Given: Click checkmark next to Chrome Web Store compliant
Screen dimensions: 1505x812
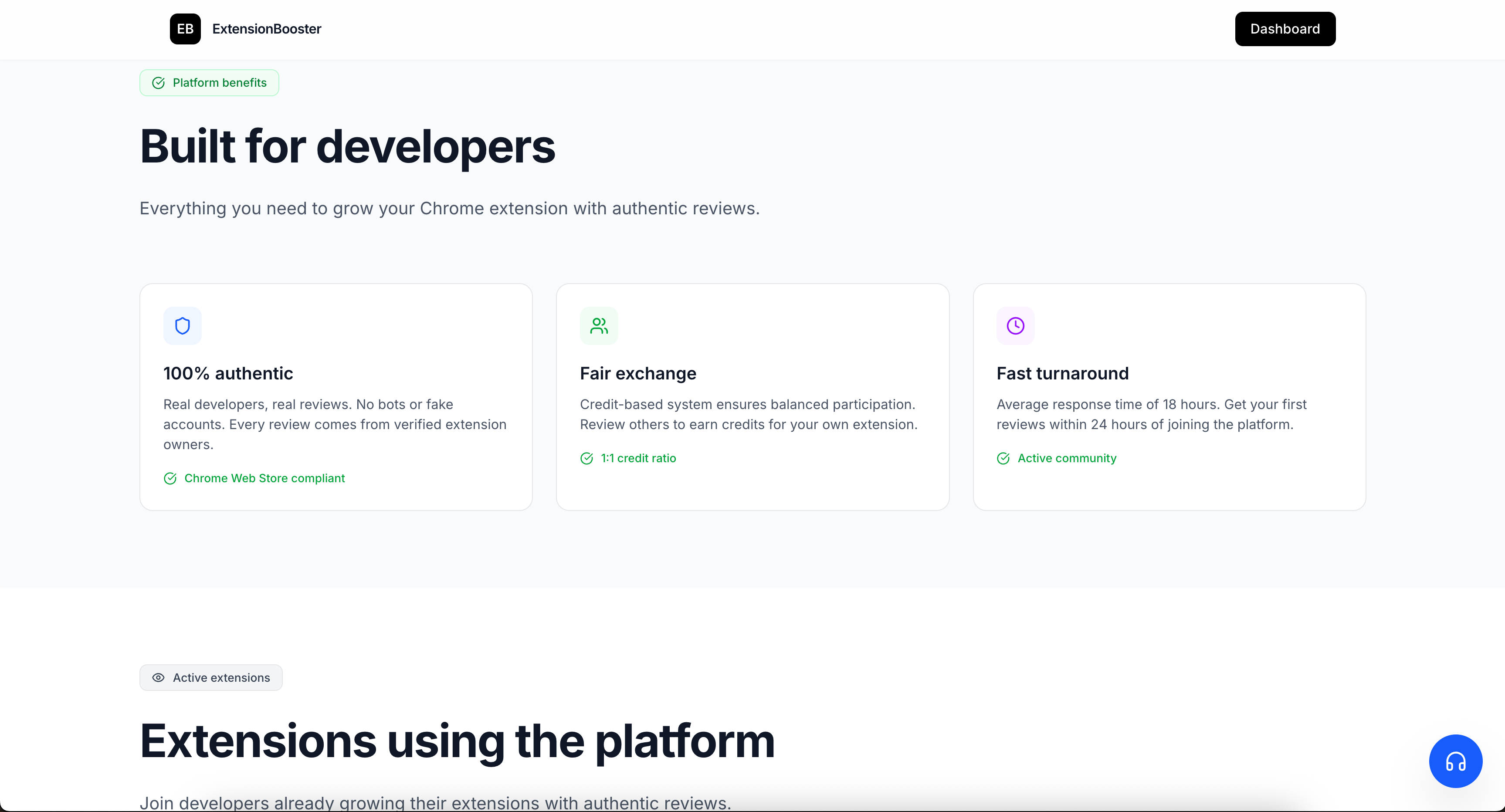Looking at the screenshot, I should tap(170, 478).
